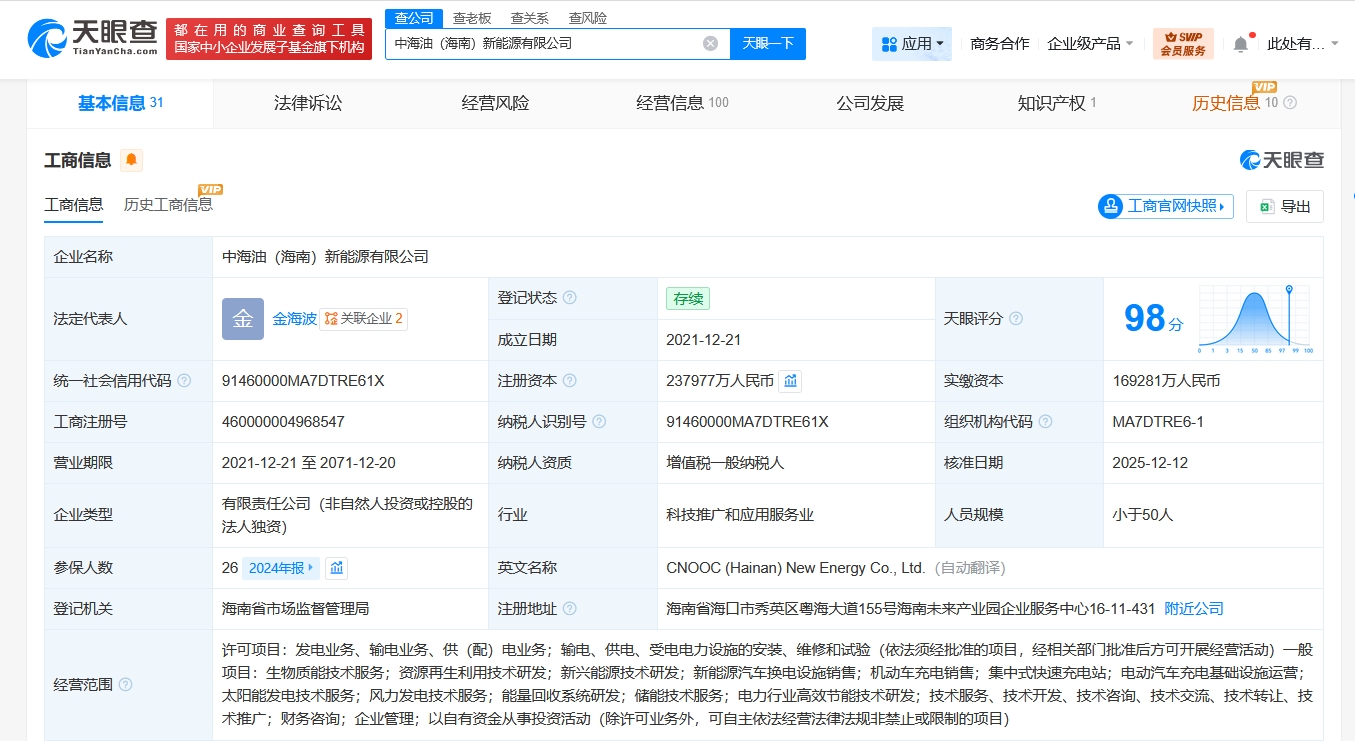
Task: Open the 历史工商信息 sub-tab
Action: click(168, 205)
